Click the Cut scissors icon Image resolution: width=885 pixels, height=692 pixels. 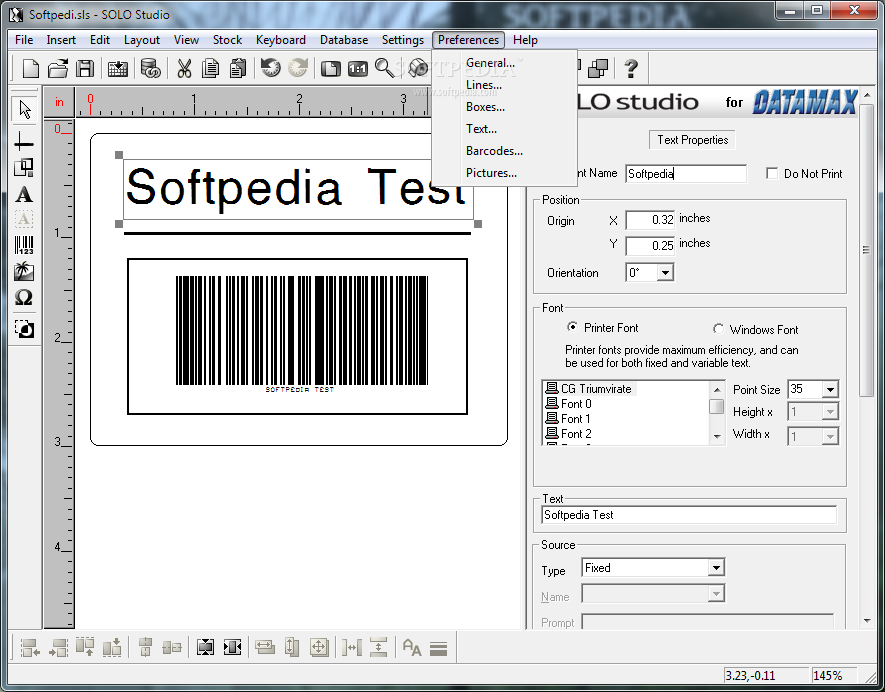(184, 68)
